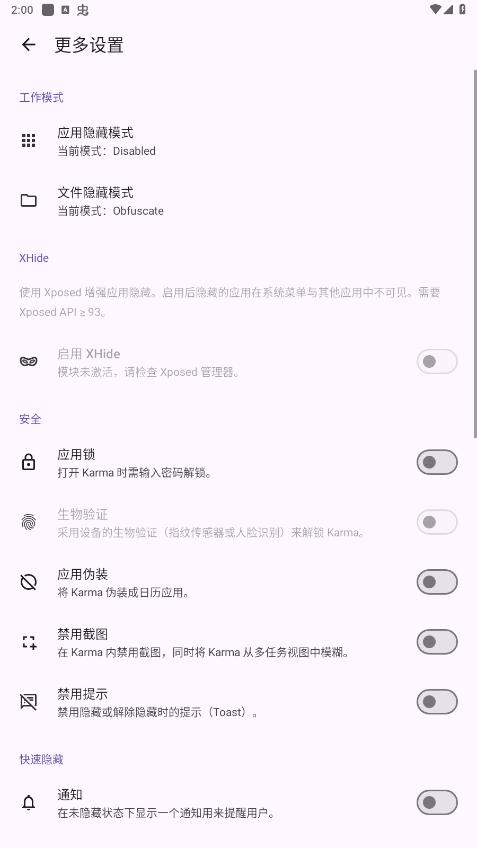Open the 文件隐藏模式 Obfuscate mode selector
Screen dimensions: 477x848
coord(238,201)
